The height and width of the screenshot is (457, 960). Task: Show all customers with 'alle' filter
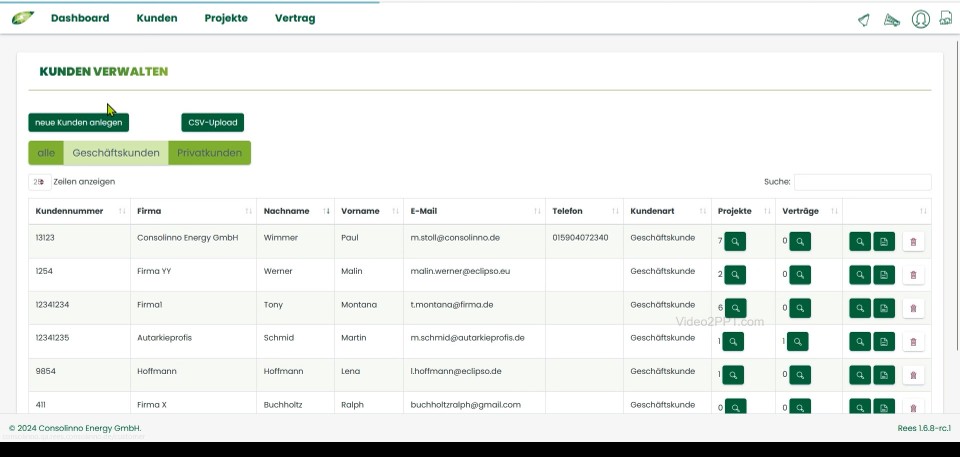46,153
